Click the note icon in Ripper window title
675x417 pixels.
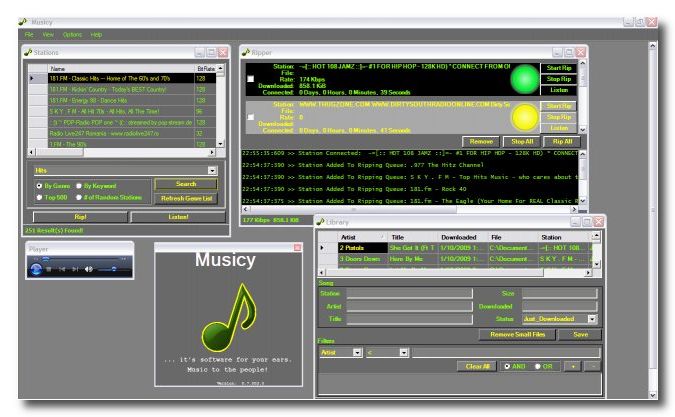[x=246, y=52]
